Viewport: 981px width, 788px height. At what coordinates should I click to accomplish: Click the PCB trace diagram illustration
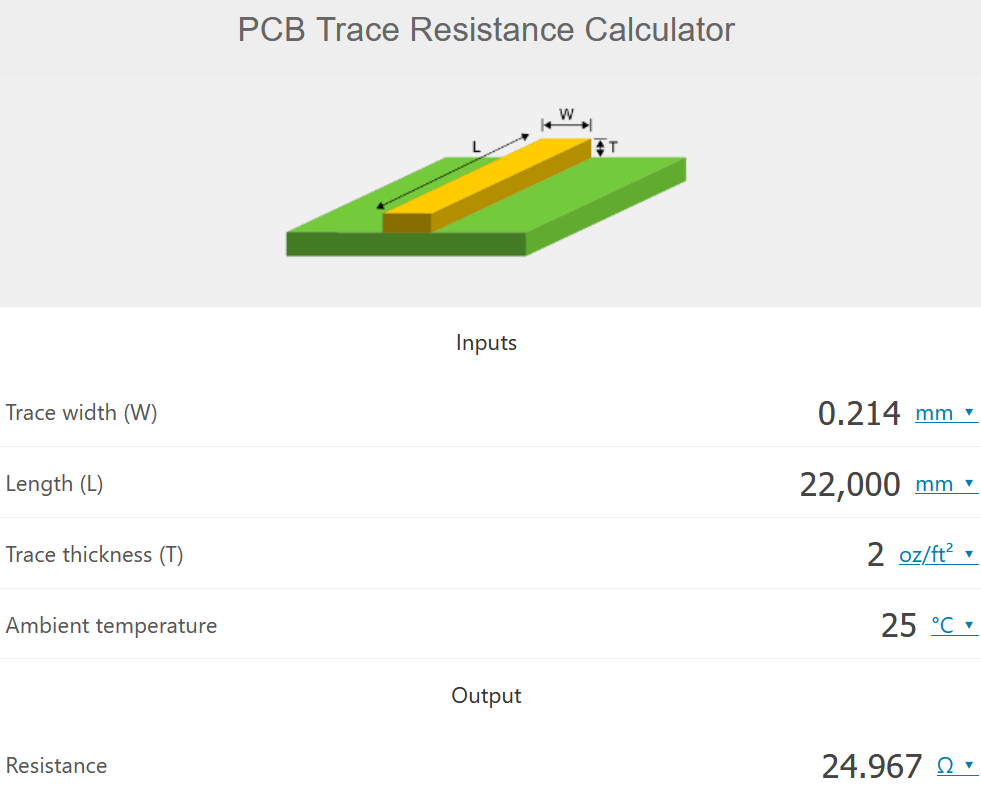click(x=486, y=182)
